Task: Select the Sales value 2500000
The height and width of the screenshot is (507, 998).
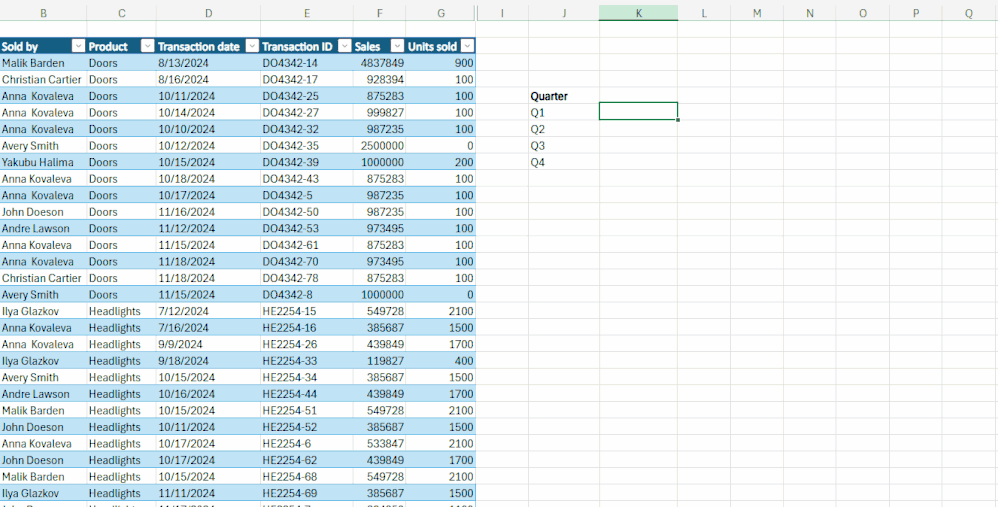Action: click(x=379, y=146)
